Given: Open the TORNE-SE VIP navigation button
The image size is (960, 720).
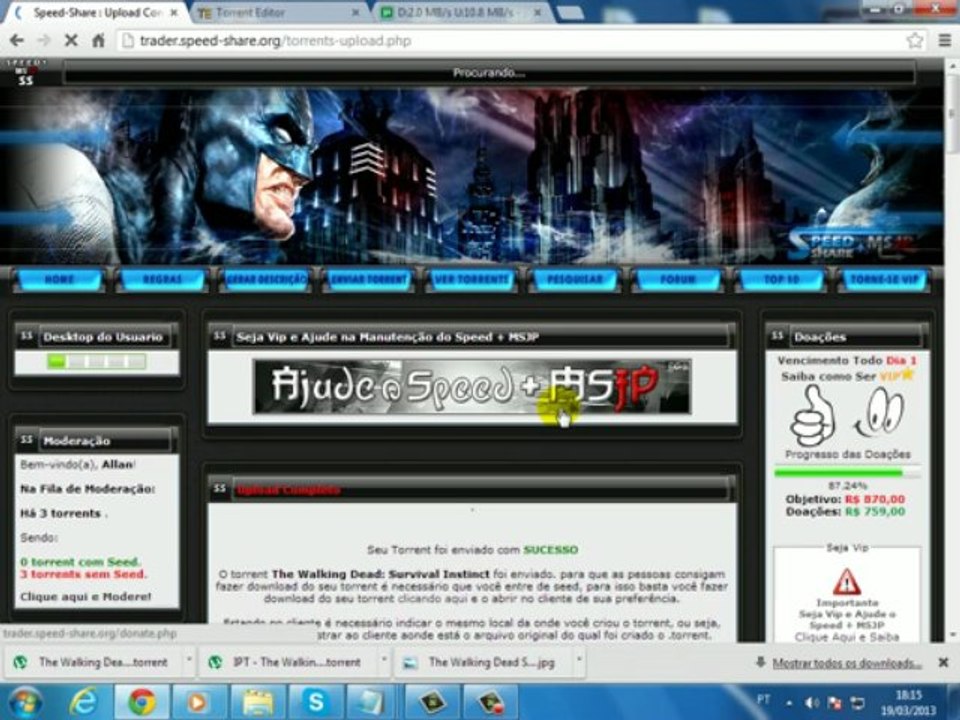Looking at the screenshot, I should coord(884,279).
